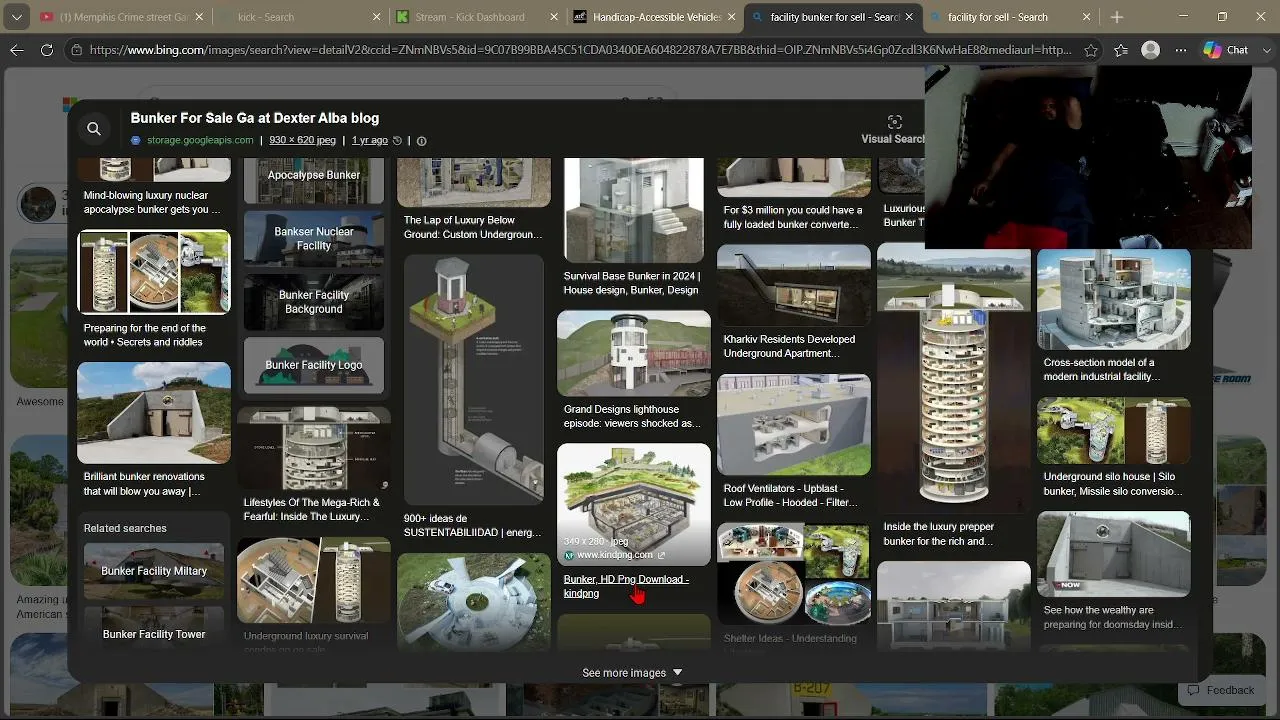Open the Favorites list icon
The image size is (1280, 720).
click(x=1121, y=50)
